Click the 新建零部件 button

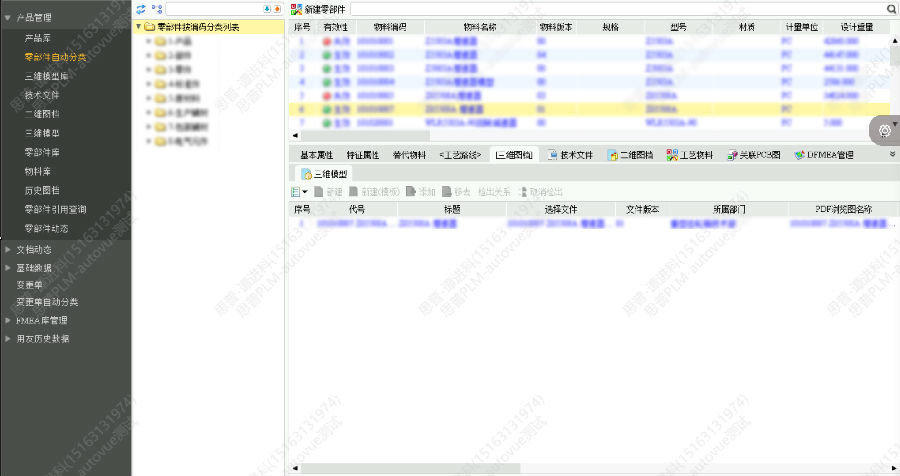(x=319, y=9)
